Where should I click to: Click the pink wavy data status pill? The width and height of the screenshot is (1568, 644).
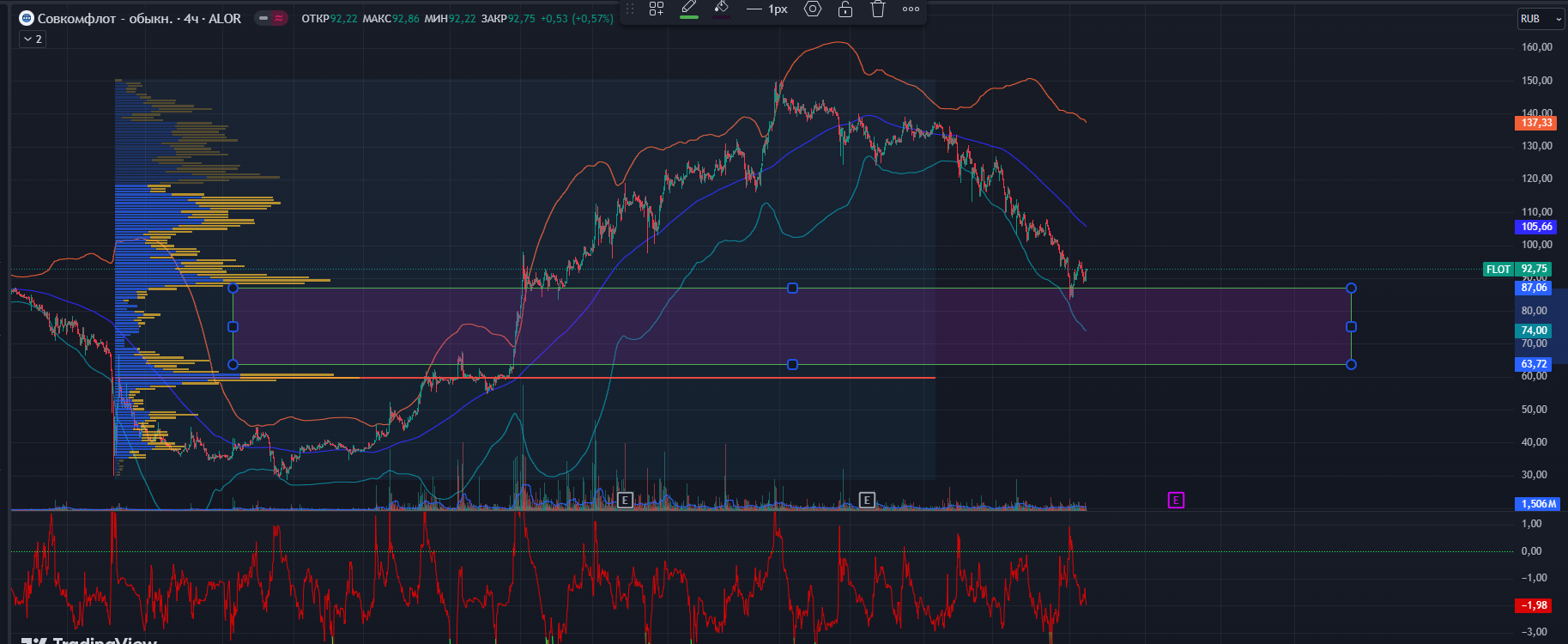point(279,18)
